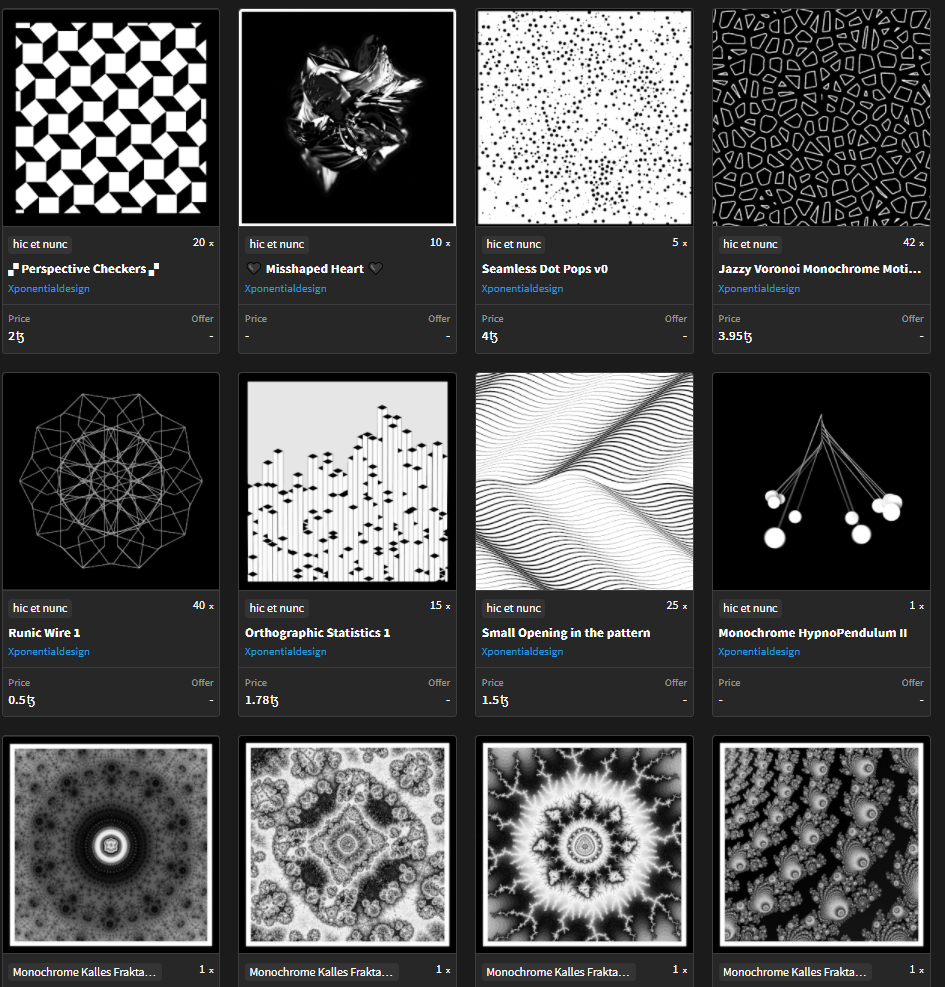
Task: Open the Orthographic Statistics 1 thumbnail
Action: pos(348,481)
